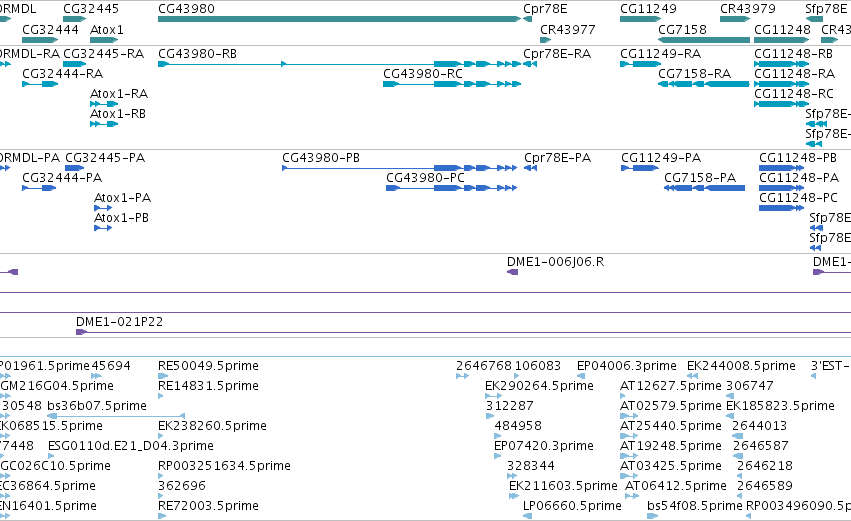Open the CG43980-PC protein label
The image size is (851, 521).
[426, 177]
